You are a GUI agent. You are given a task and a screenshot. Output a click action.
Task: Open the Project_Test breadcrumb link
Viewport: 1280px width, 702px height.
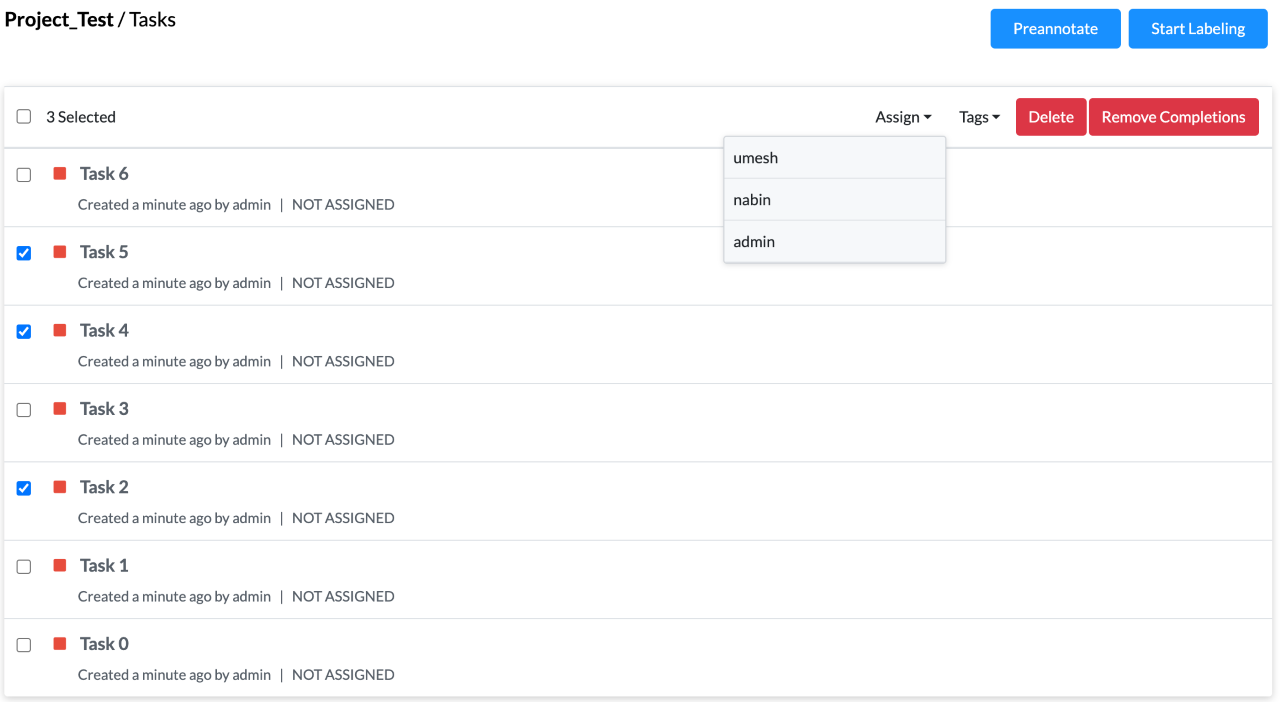coord(59,20)
